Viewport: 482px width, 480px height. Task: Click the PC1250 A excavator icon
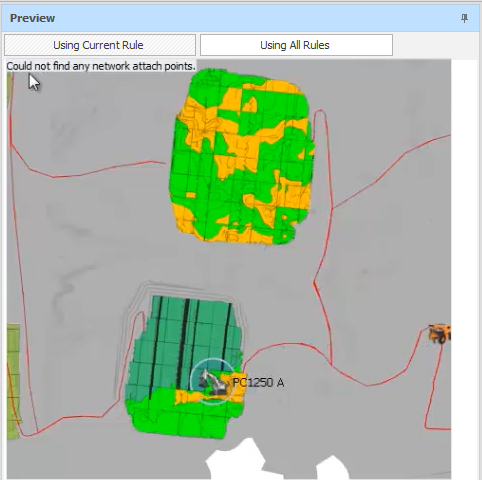213,383
